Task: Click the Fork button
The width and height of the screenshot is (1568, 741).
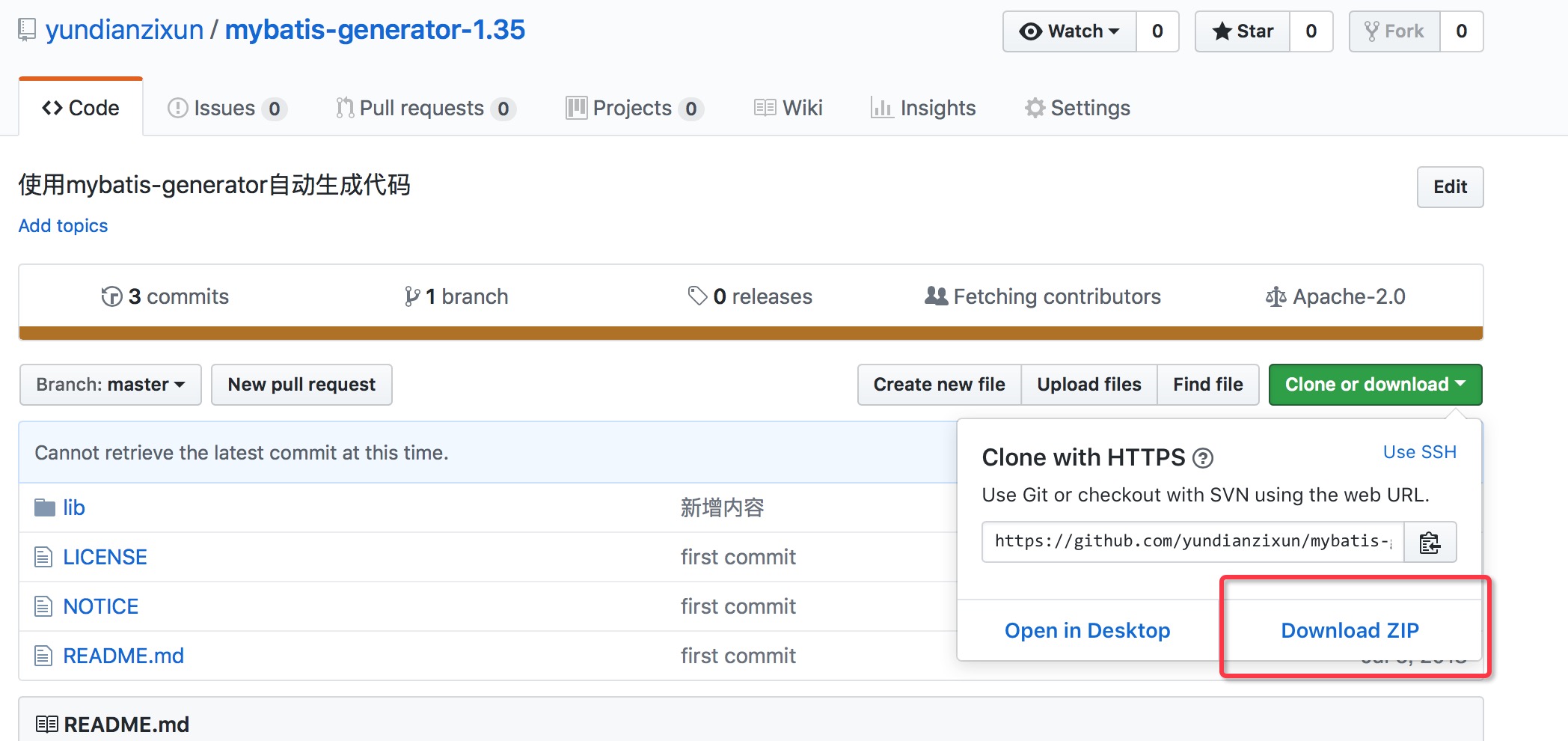Action: (1395, 31)
